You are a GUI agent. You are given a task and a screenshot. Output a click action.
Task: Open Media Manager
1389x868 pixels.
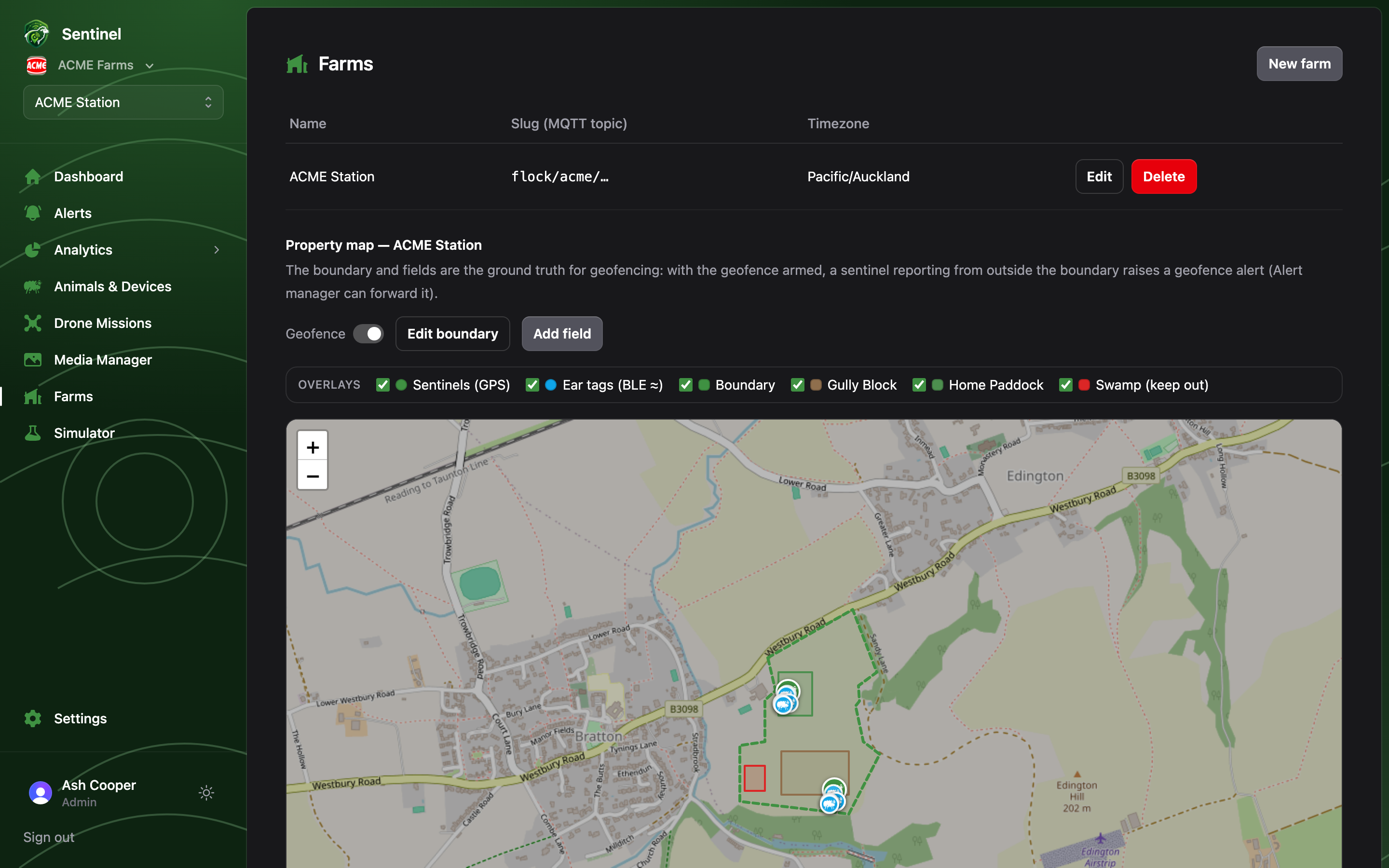tap(103, 360)
